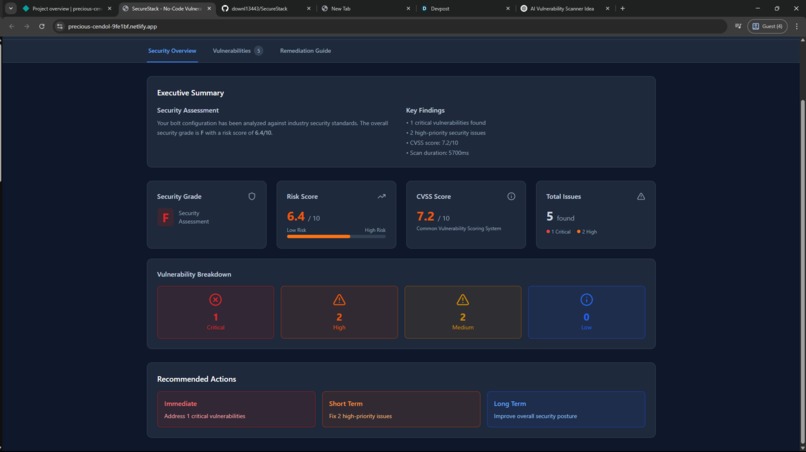Click the red F grade badge
The image size is (806, 452).
(x=166, y=217)
